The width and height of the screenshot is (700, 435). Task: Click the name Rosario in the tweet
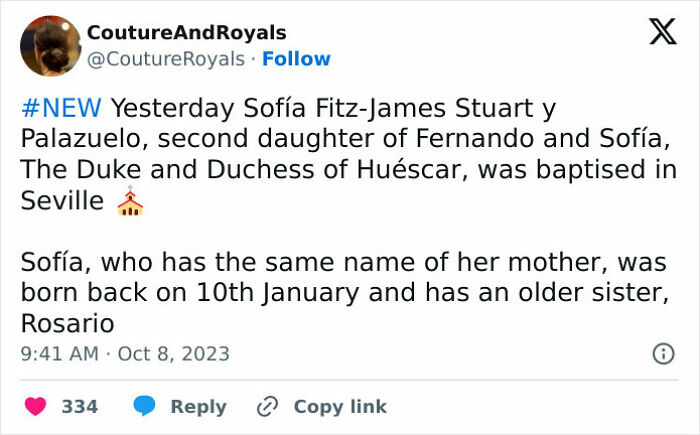click(x=67, y=324)
